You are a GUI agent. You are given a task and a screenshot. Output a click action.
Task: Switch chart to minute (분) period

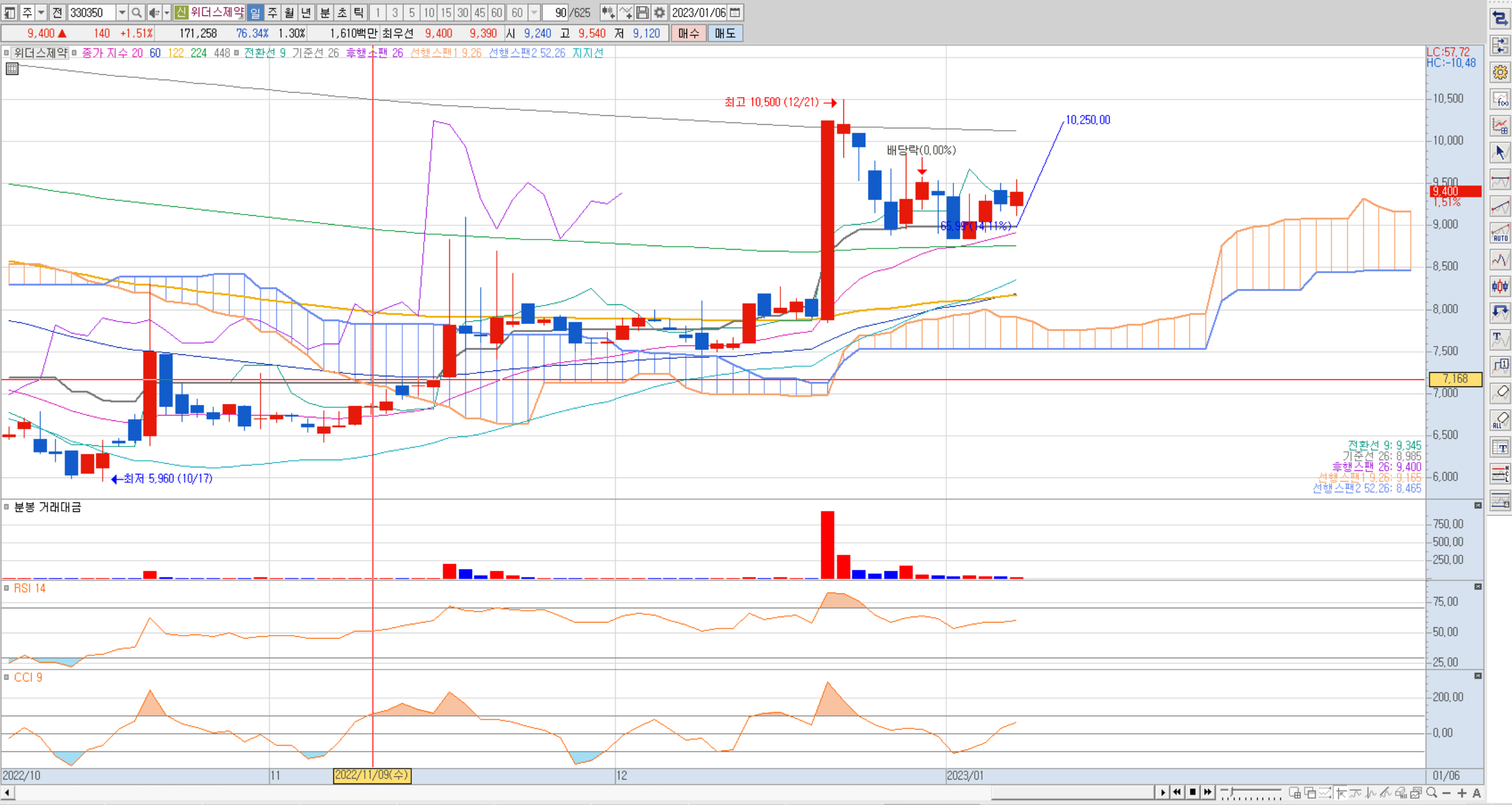(x=325, y=12)
